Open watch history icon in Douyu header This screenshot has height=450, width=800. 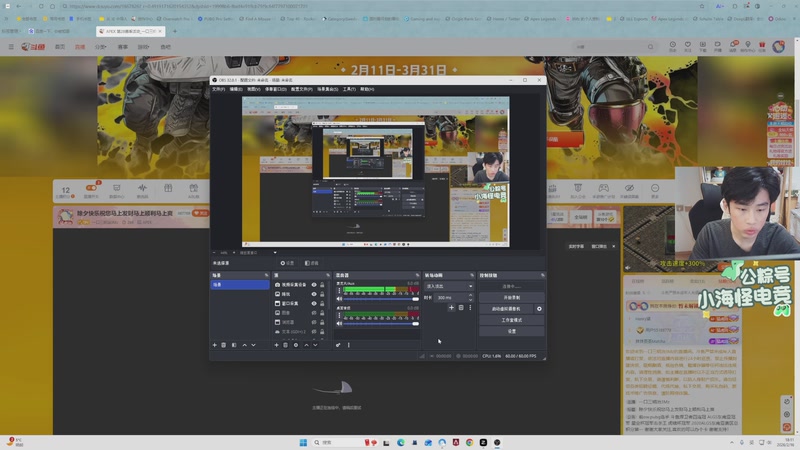click(x=672, y=46)
